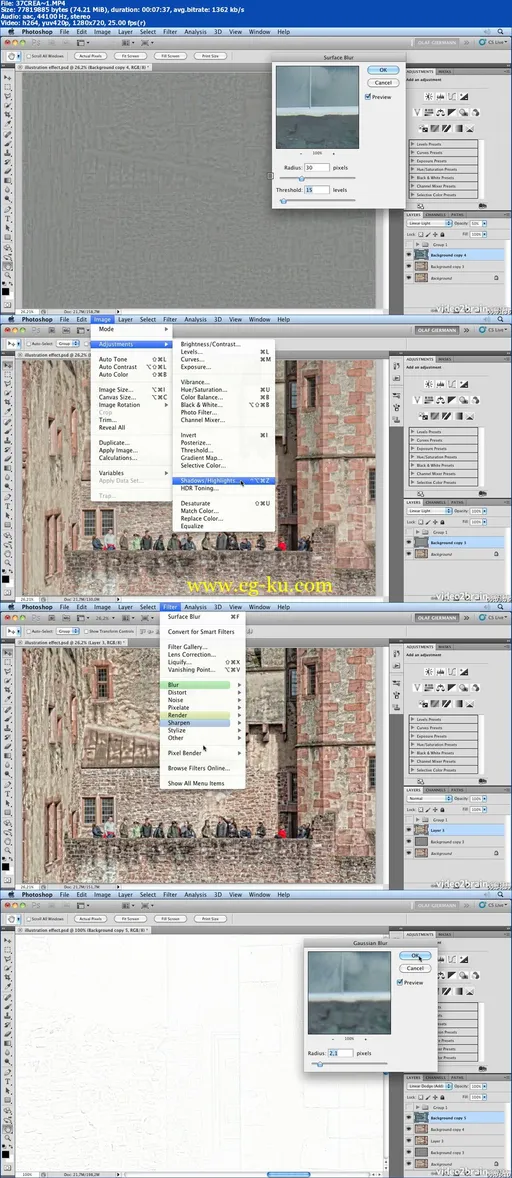Hide Background copy 4 layer in the Surface Blur frame
512x1178 pixels.
(x=408, y=255)
